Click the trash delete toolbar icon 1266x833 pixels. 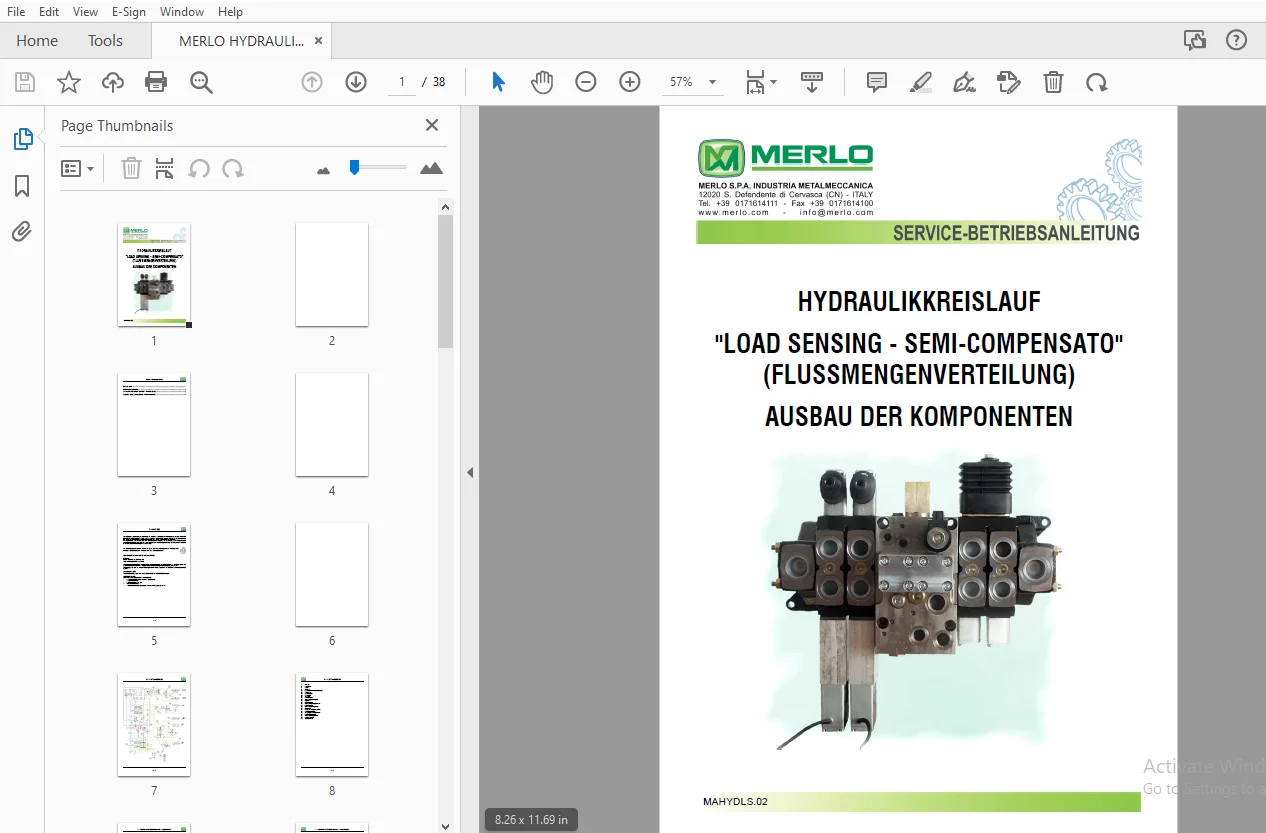point(1053,82)
